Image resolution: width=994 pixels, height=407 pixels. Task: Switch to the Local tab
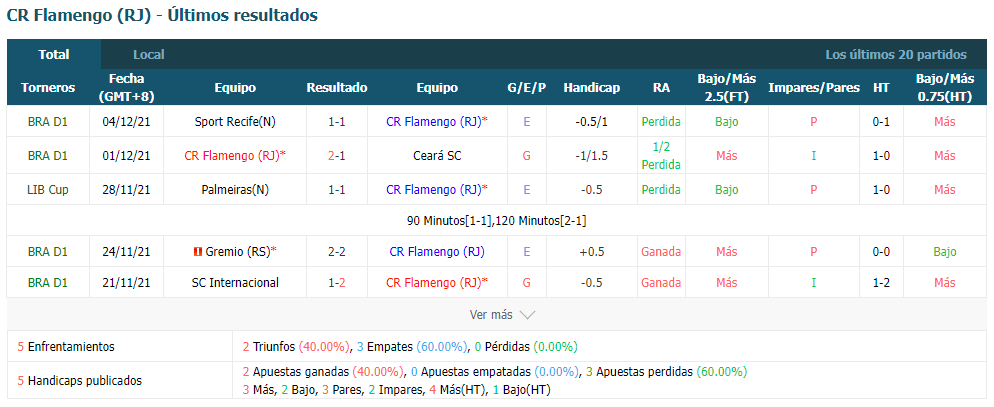pyautogui.click(x=149, y=55)
